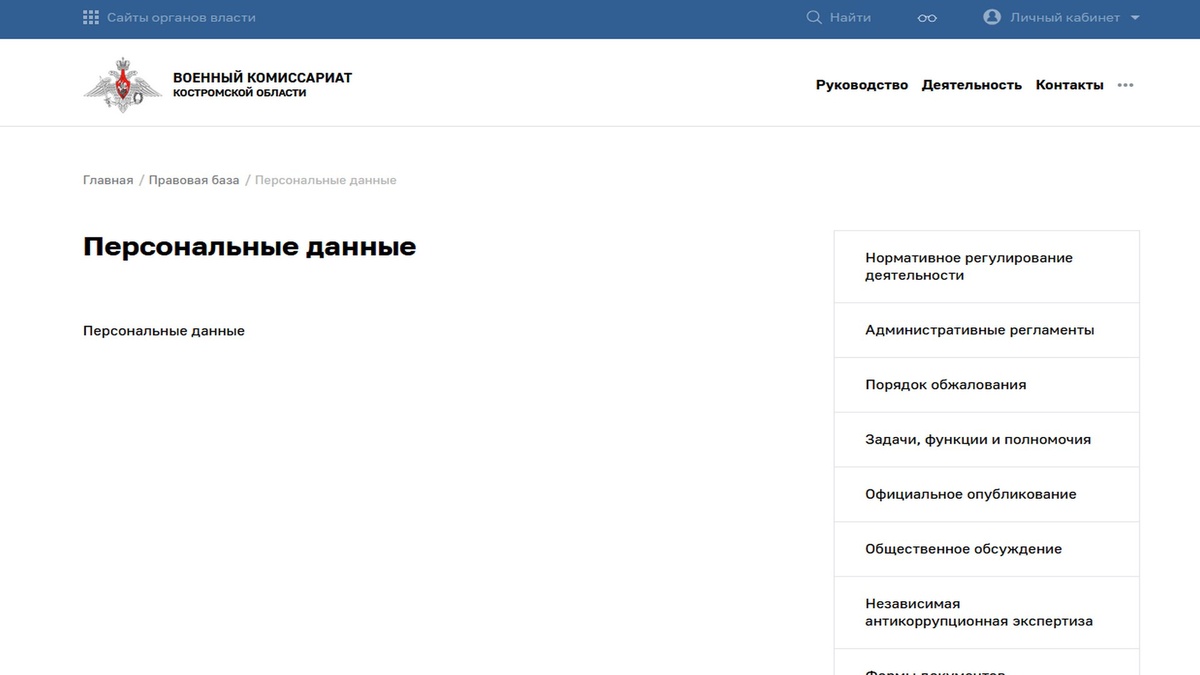
Task: Expand the Личный кабинет dropdown arrow
Action: (1134, 16)
